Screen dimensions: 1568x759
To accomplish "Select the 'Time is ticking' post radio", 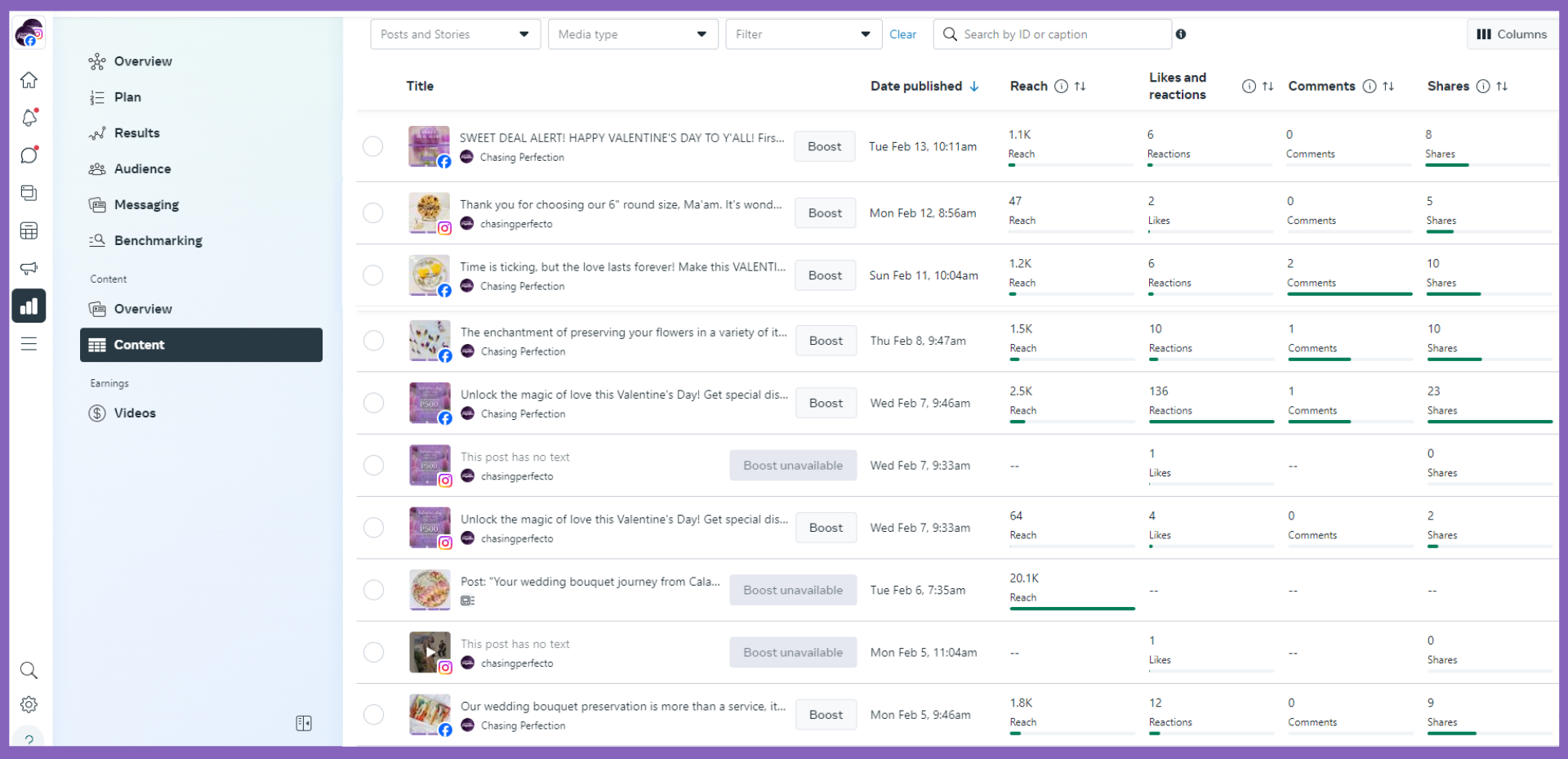I will pyautogui.click(x=372, y=275).
